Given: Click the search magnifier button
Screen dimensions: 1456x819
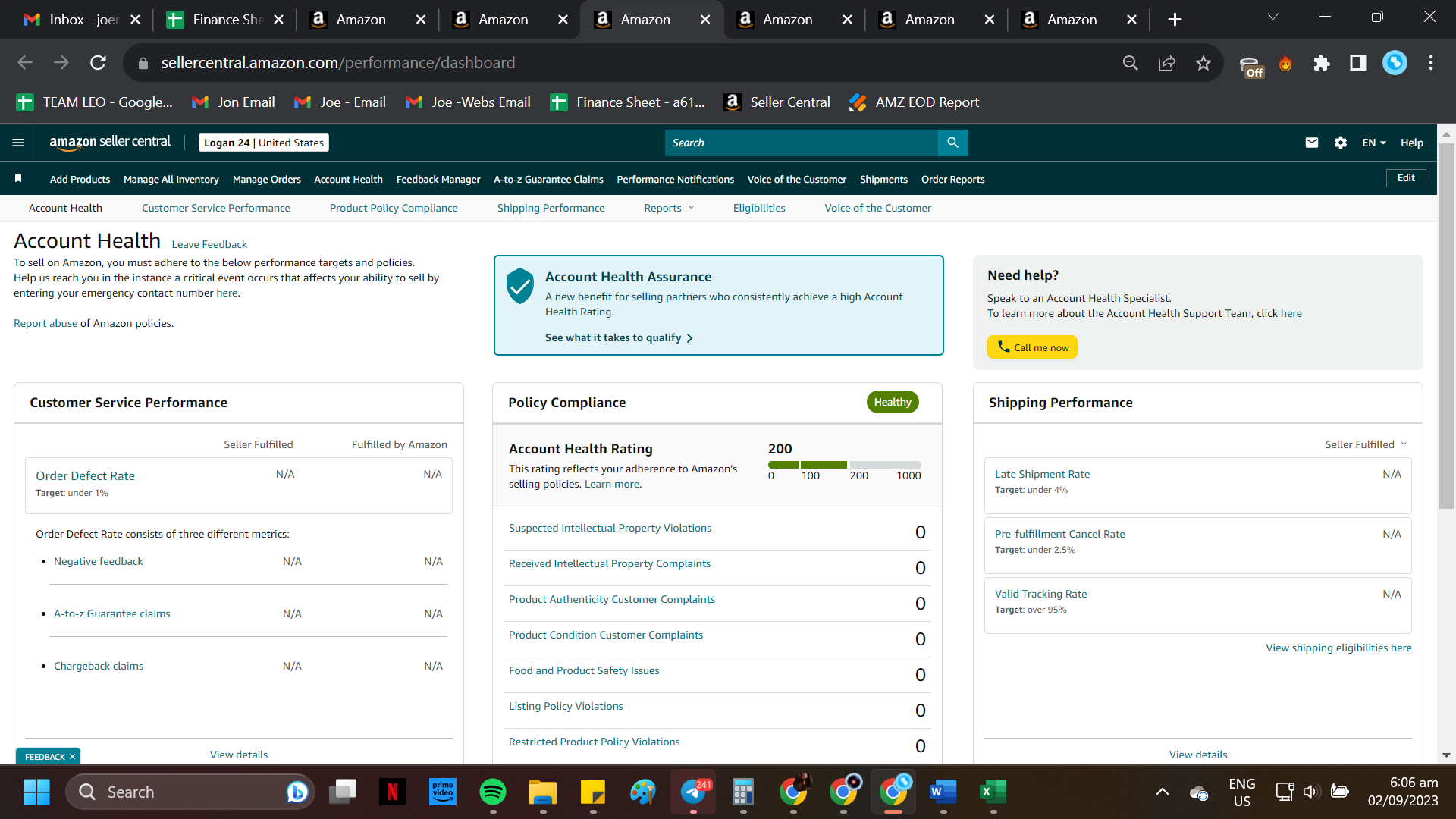Looking at the screenshot, I should coord(953,143).
